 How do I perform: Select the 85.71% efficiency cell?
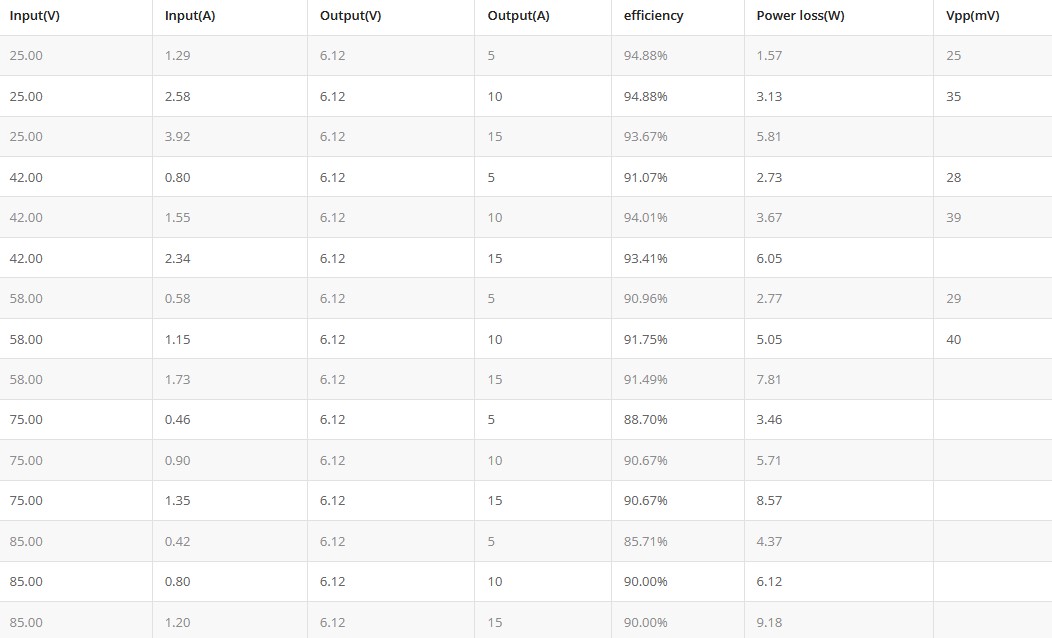click(x=645, y=541)
